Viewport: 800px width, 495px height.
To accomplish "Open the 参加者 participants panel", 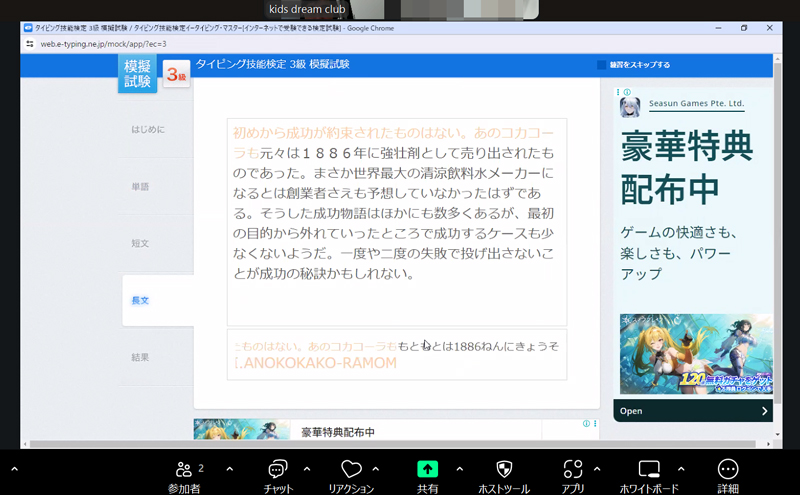I will pos(183,469).
